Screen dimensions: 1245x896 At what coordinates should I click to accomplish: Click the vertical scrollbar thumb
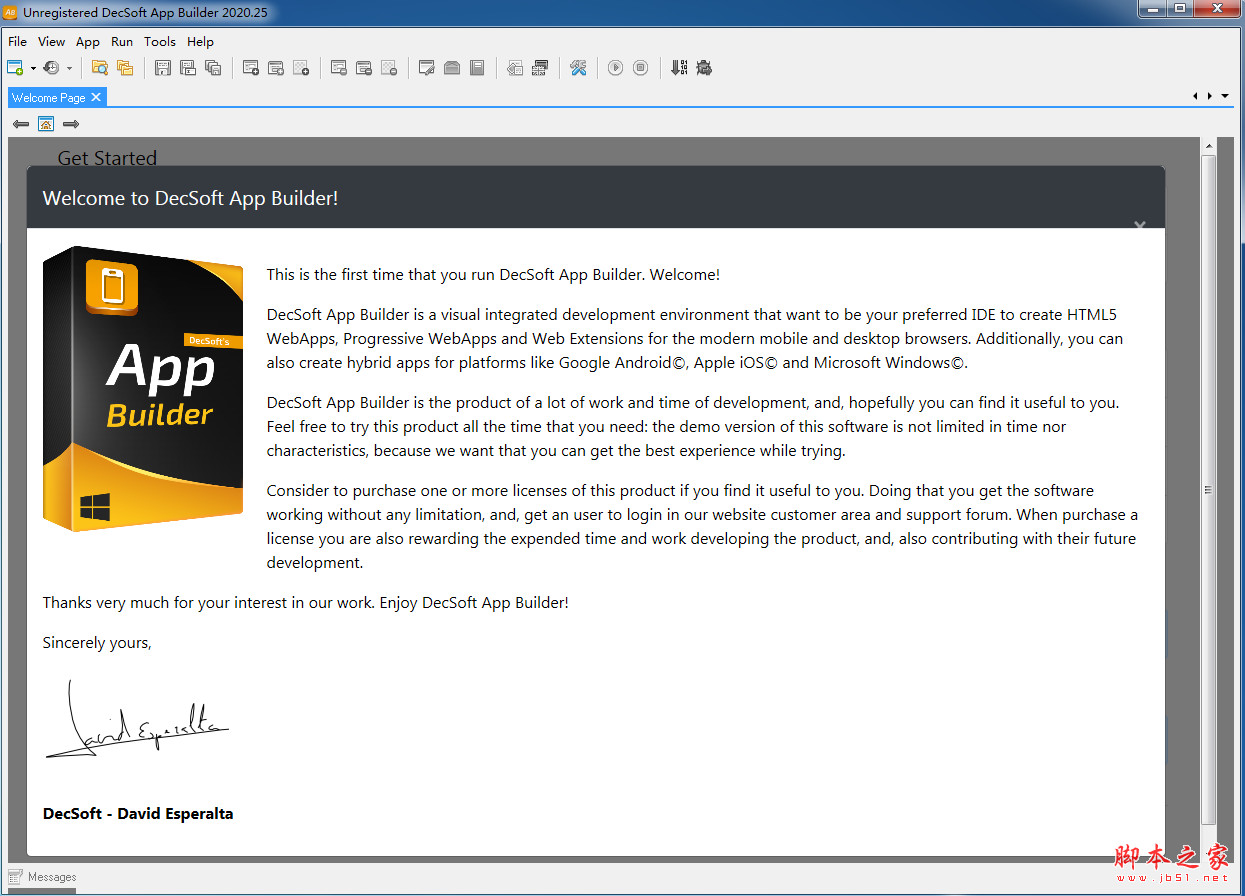[1209, 489]
